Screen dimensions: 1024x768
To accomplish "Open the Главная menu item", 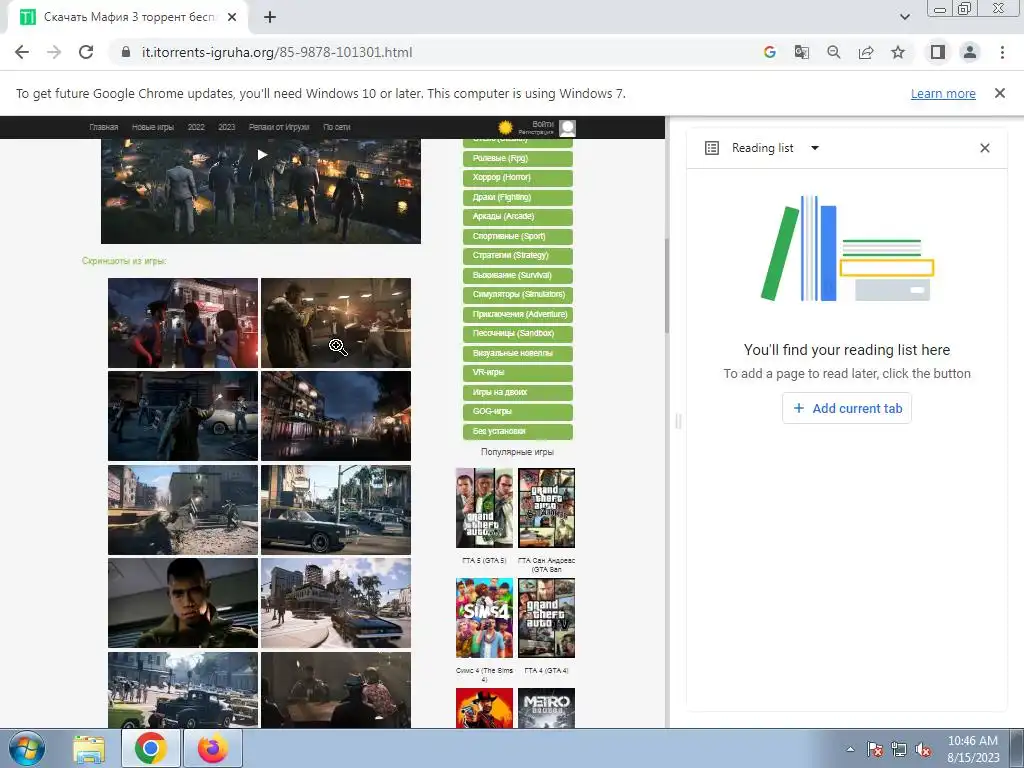I will [x=104, y=127].
